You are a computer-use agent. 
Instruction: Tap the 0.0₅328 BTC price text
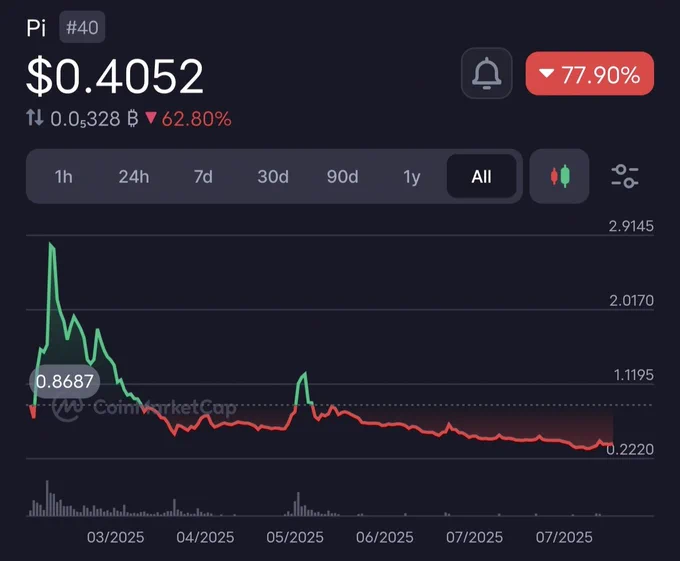point(94,119)
